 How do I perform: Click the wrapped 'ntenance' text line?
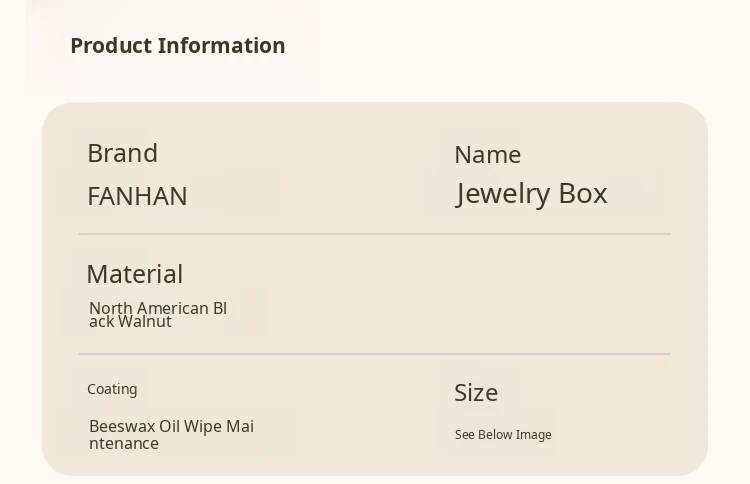coord(124,444)
